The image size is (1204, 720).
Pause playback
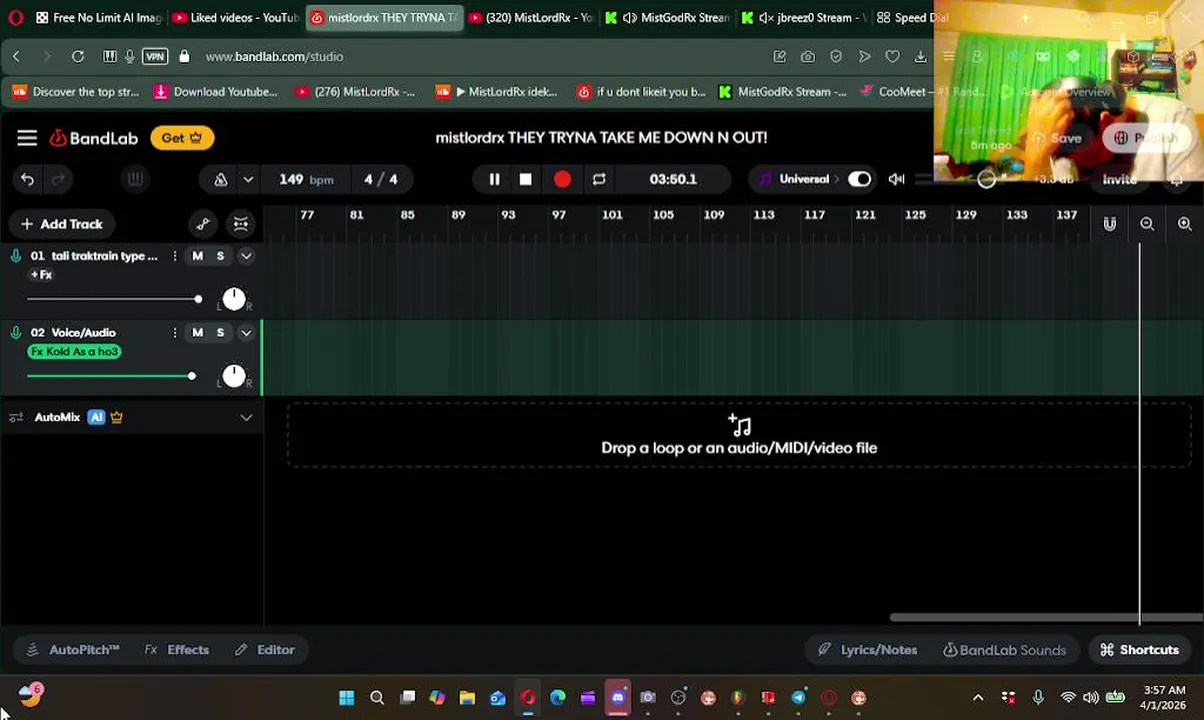point(494,179)
